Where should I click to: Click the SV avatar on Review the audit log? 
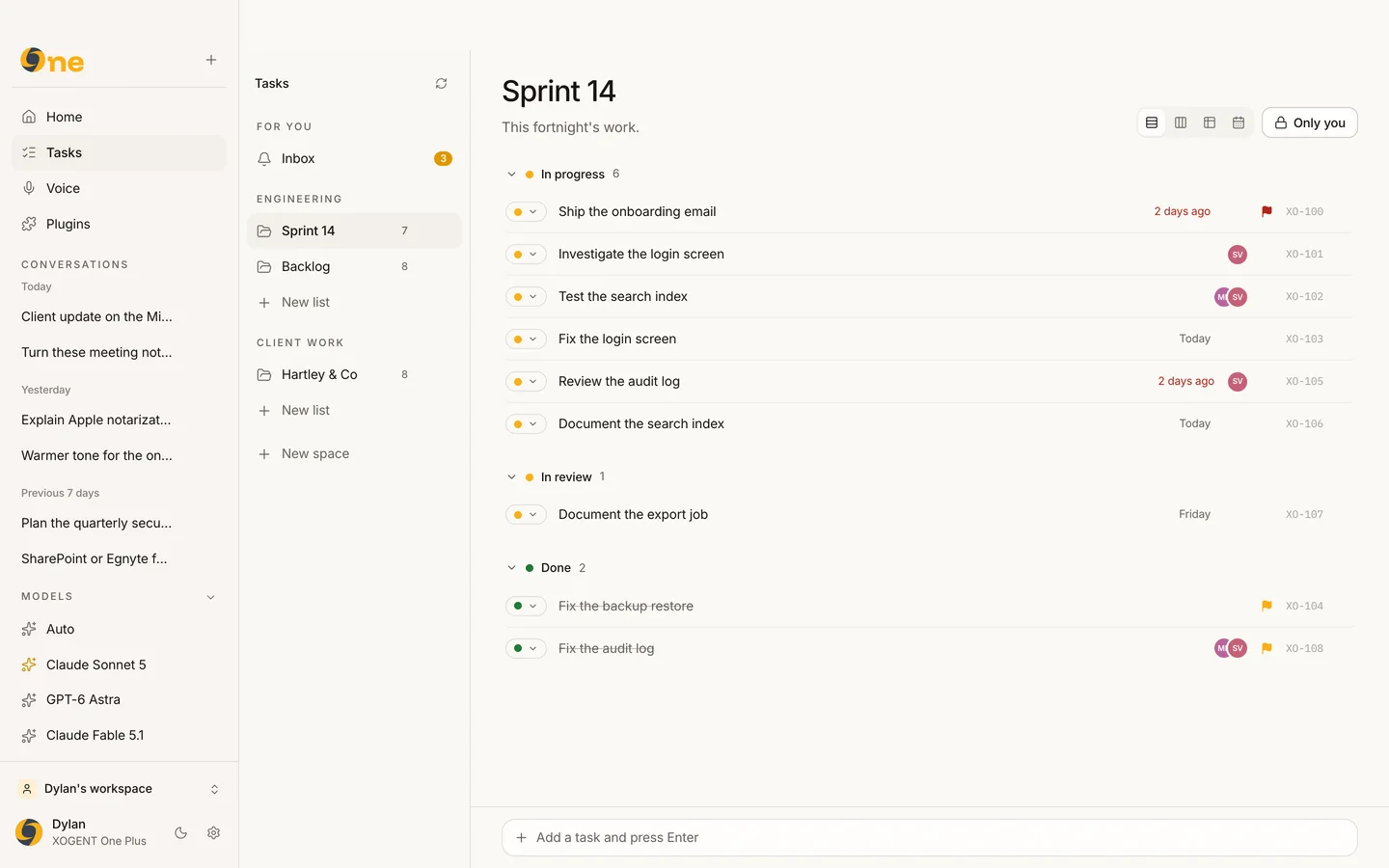click(x=1238, y=382)
